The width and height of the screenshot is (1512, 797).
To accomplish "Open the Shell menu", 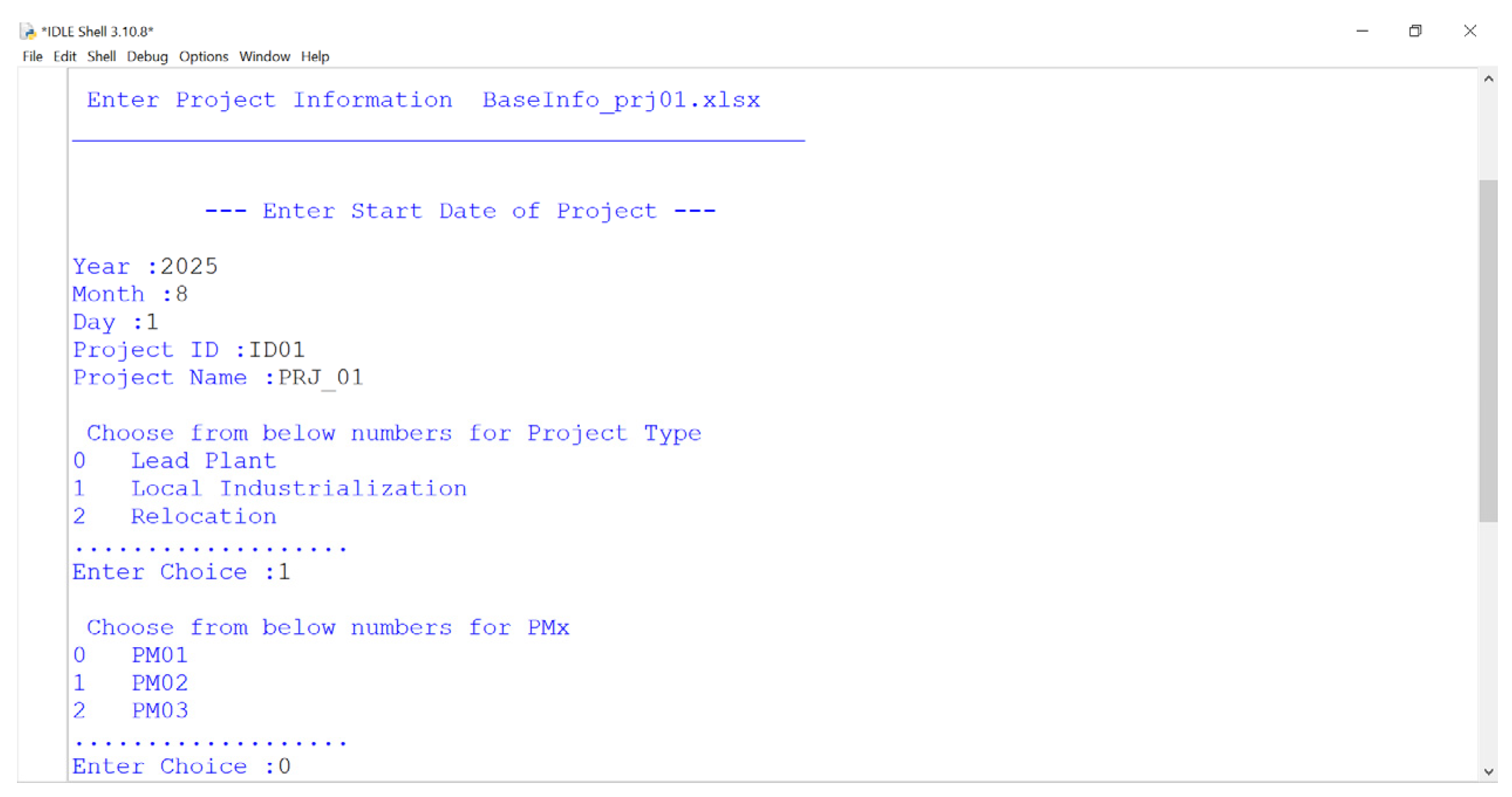I will [x=101, y=56].
